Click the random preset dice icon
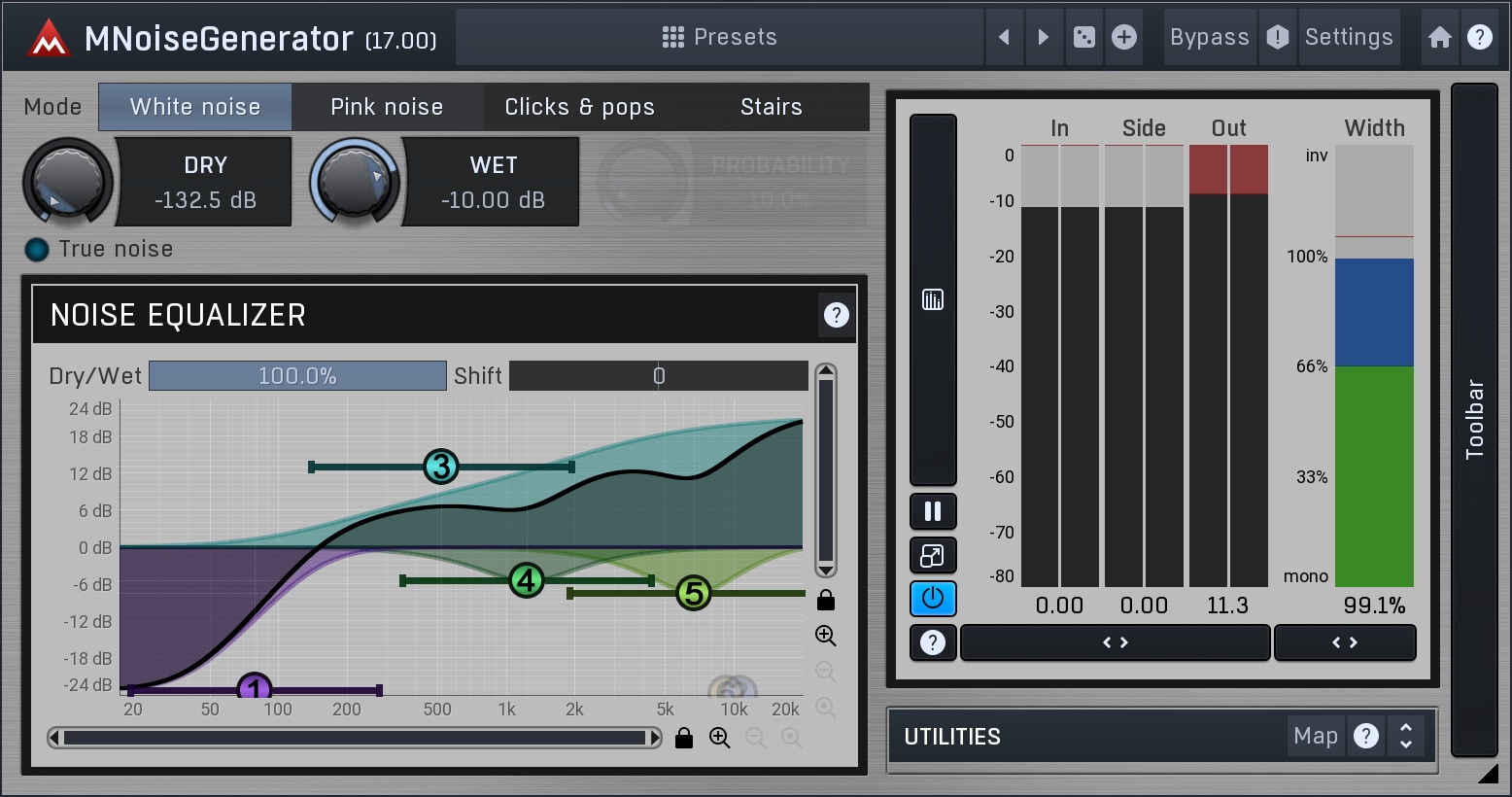1512x797 pixels. coord(1083,37)
